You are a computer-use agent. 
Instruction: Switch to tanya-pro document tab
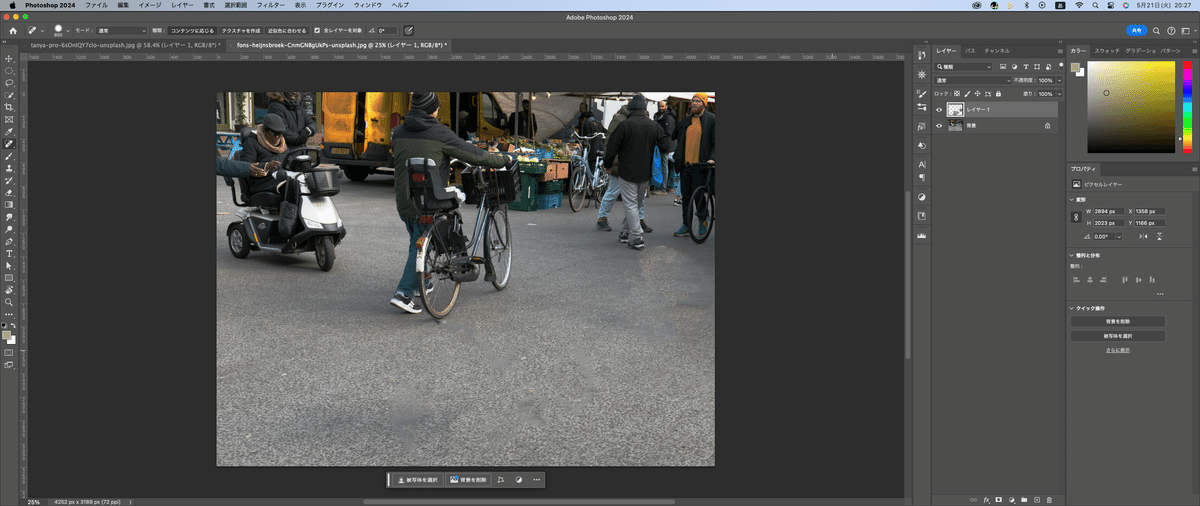126,45
